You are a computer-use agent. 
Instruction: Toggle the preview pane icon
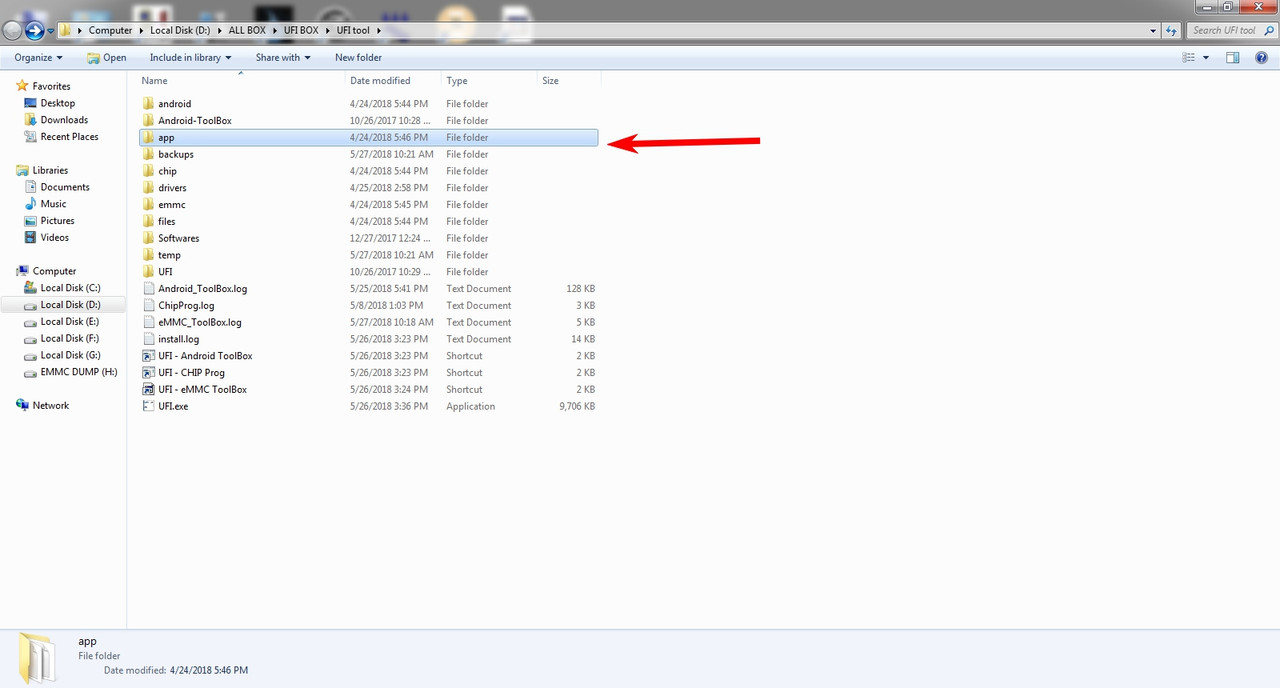(1233, 58)
